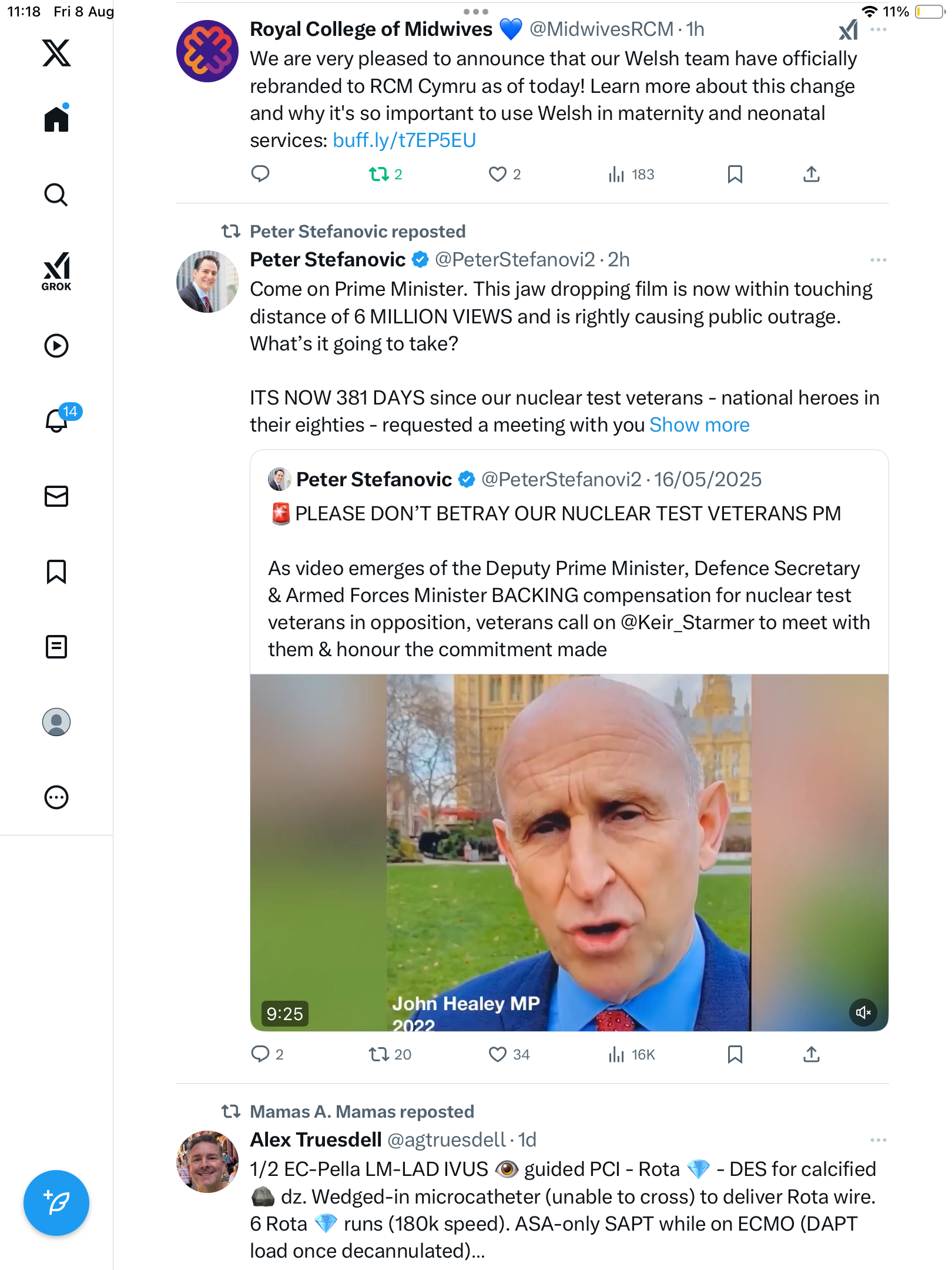Go to Home timeline in sidebar
This screenshot has width=952, height=1270.
tap(56, 119)
